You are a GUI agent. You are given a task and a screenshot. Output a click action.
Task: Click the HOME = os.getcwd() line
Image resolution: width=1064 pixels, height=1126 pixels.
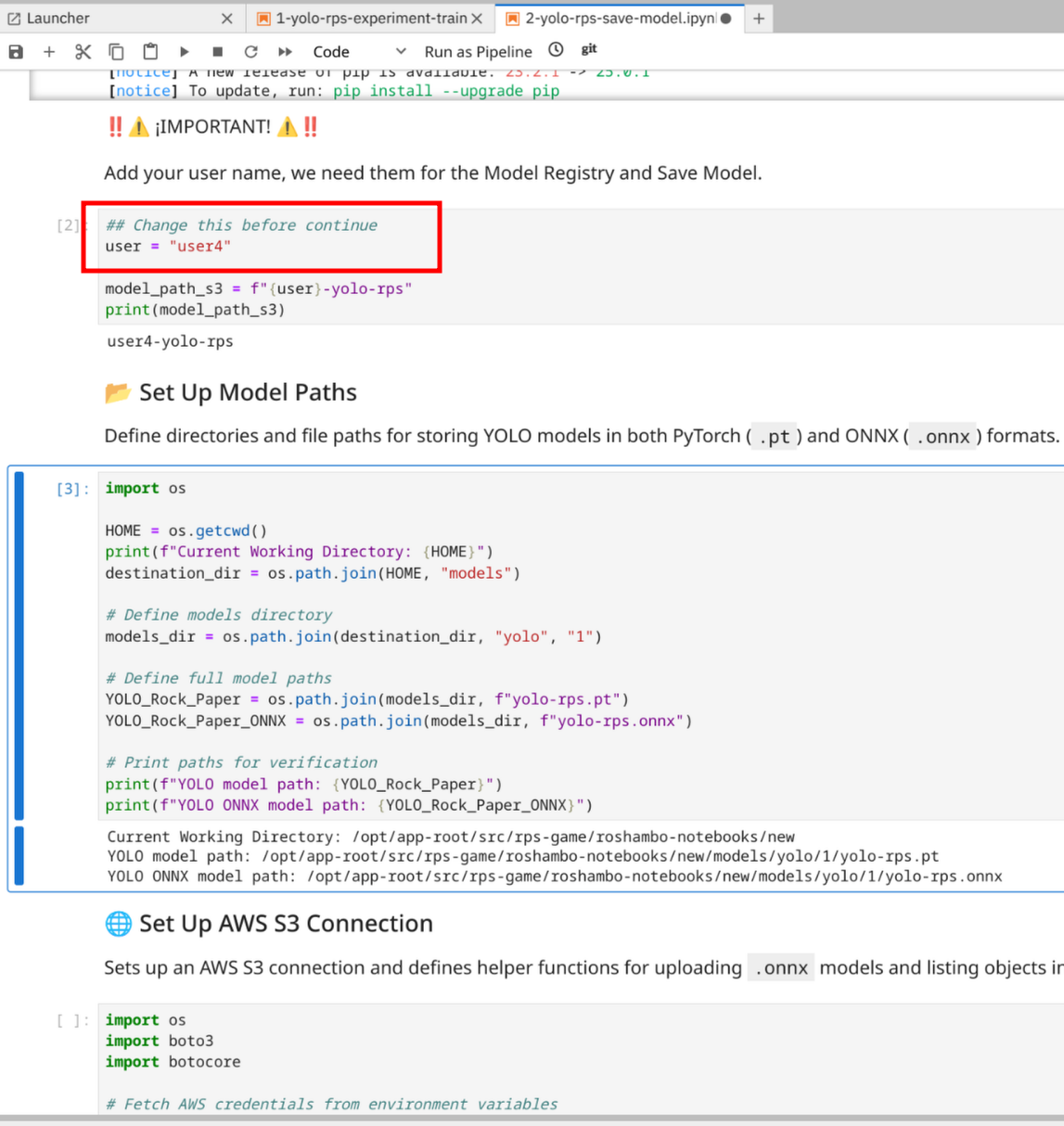[x=186, y=531]
